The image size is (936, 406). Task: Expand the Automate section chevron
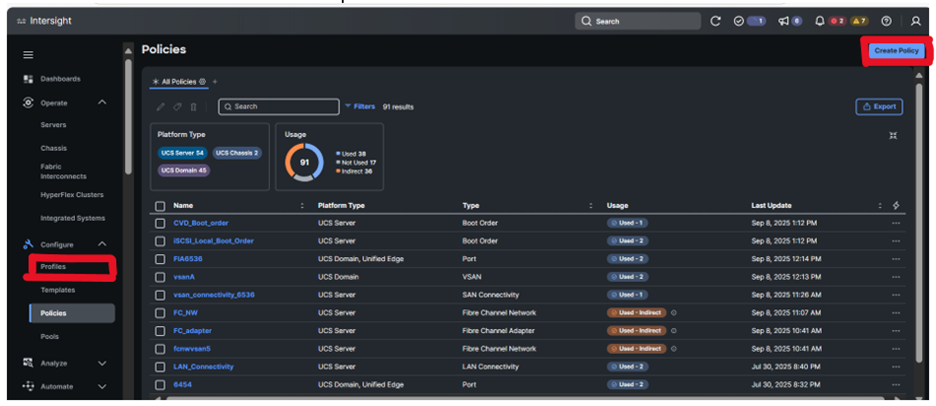coord(102,386)
